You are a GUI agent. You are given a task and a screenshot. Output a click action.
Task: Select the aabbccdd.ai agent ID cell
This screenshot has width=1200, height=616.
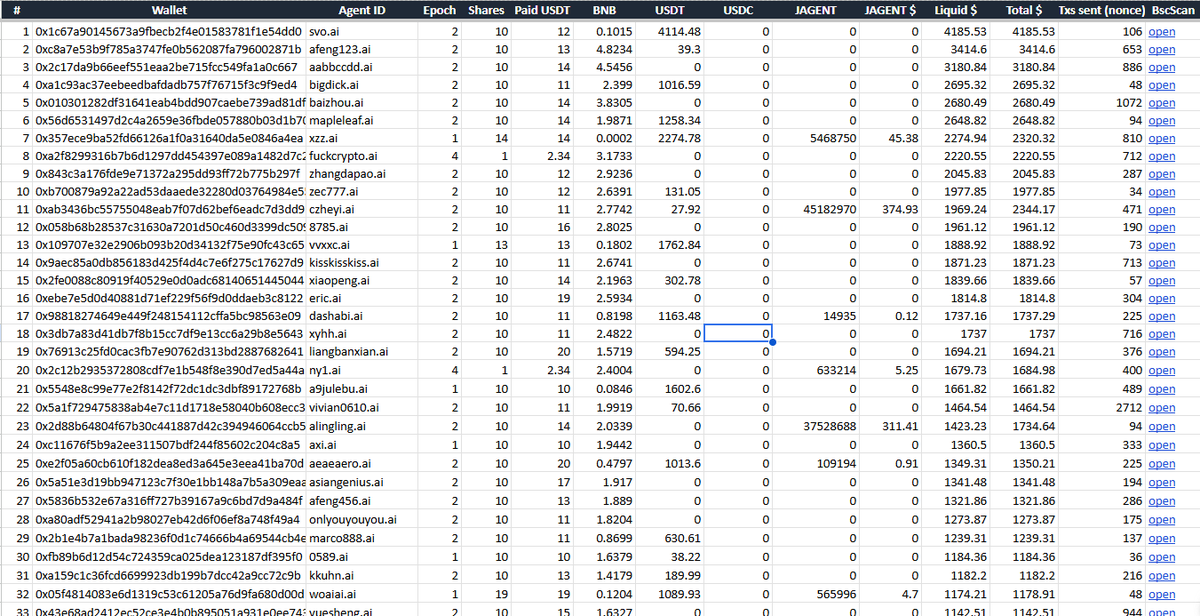(362, 68)
